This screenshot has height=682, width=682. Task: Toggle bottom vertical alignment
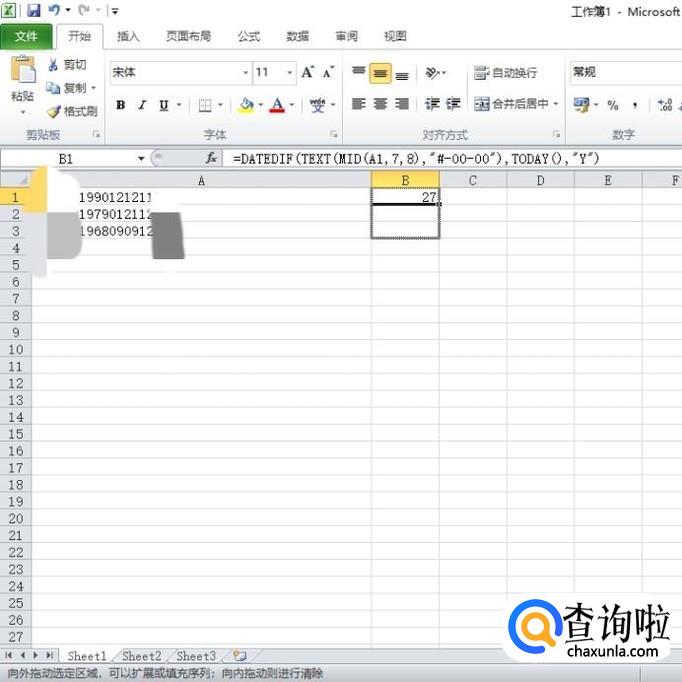tap(402, 75)
